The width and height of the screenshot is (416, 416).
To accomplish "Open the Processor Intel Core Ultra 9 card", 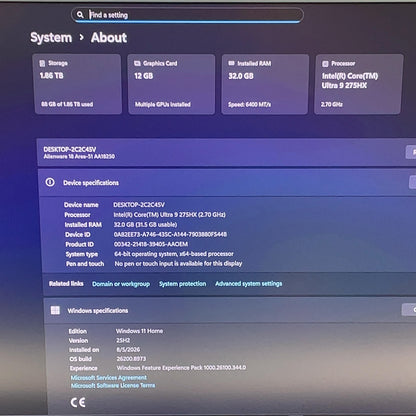I will point(359,84).
